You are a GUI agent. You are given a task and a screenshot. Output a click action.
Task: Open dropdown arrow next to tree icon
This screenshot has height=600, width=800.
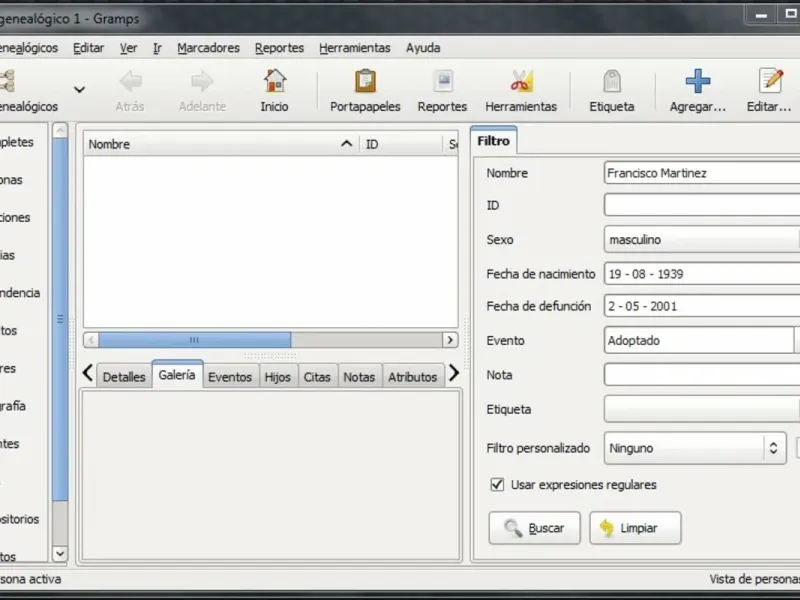pos(79,90)
